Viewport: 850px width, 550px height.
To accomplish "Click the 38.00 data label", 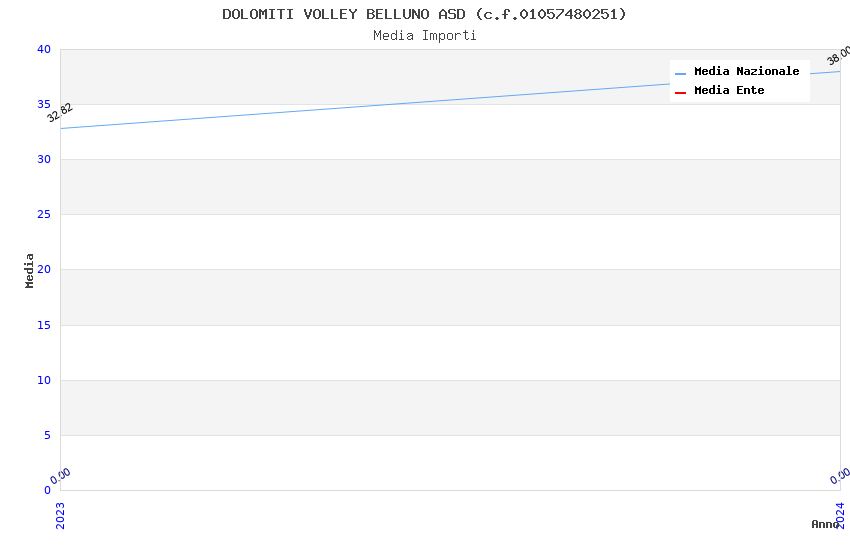I will (838, 55).
